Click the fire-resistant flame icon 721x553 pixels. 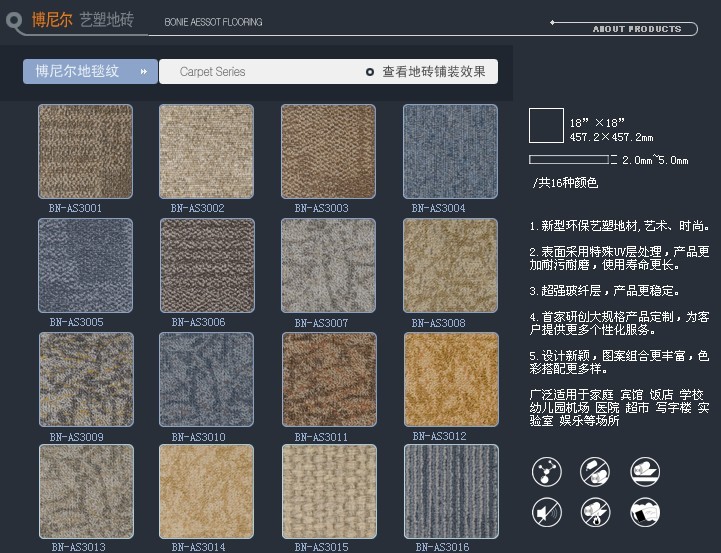point(595,513)
